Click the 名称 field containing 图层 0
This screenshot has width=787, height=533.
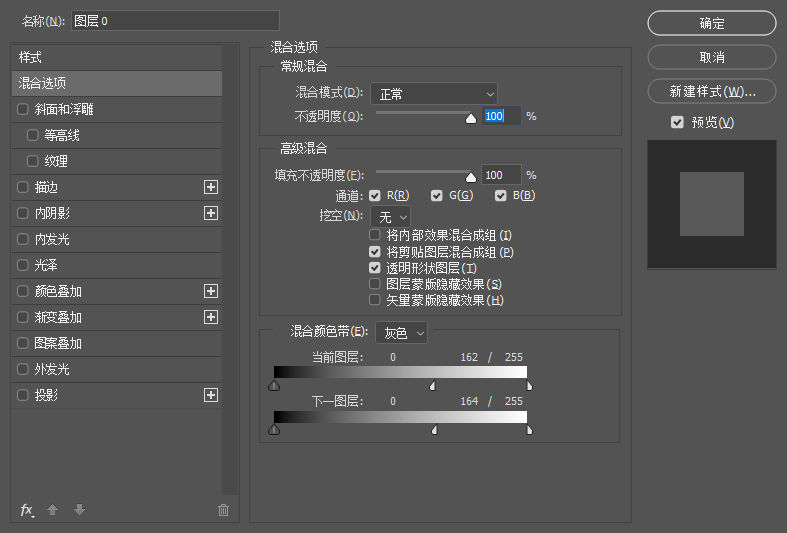click(x=175, y=21)
